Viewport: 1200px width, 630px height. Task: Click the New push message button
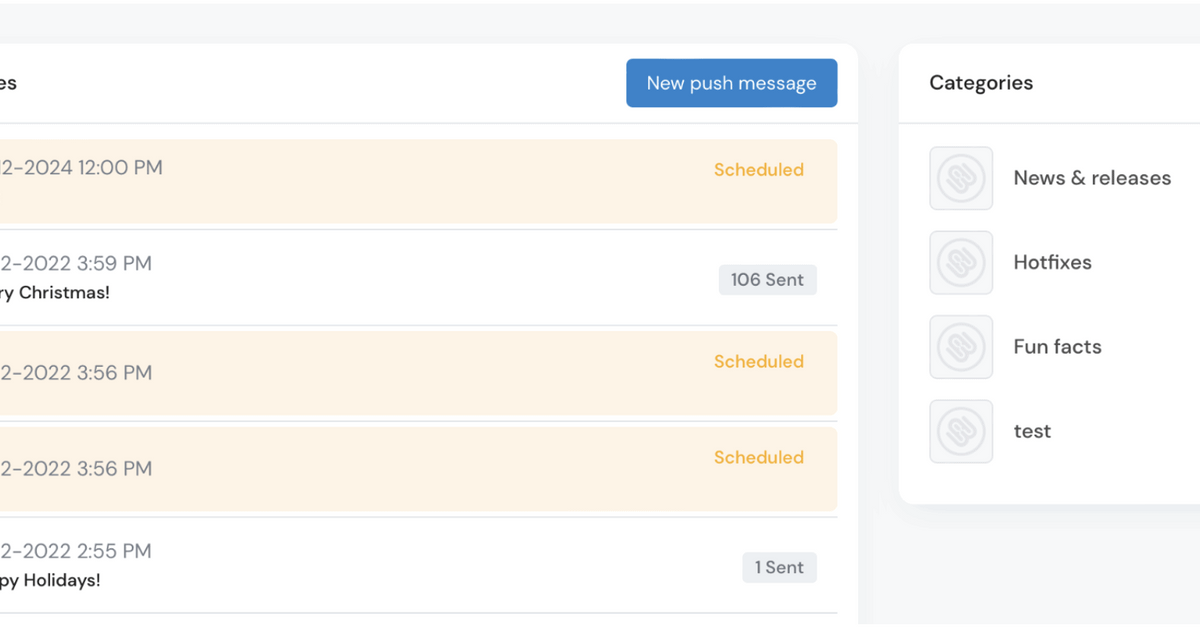(x=731, y=83)
